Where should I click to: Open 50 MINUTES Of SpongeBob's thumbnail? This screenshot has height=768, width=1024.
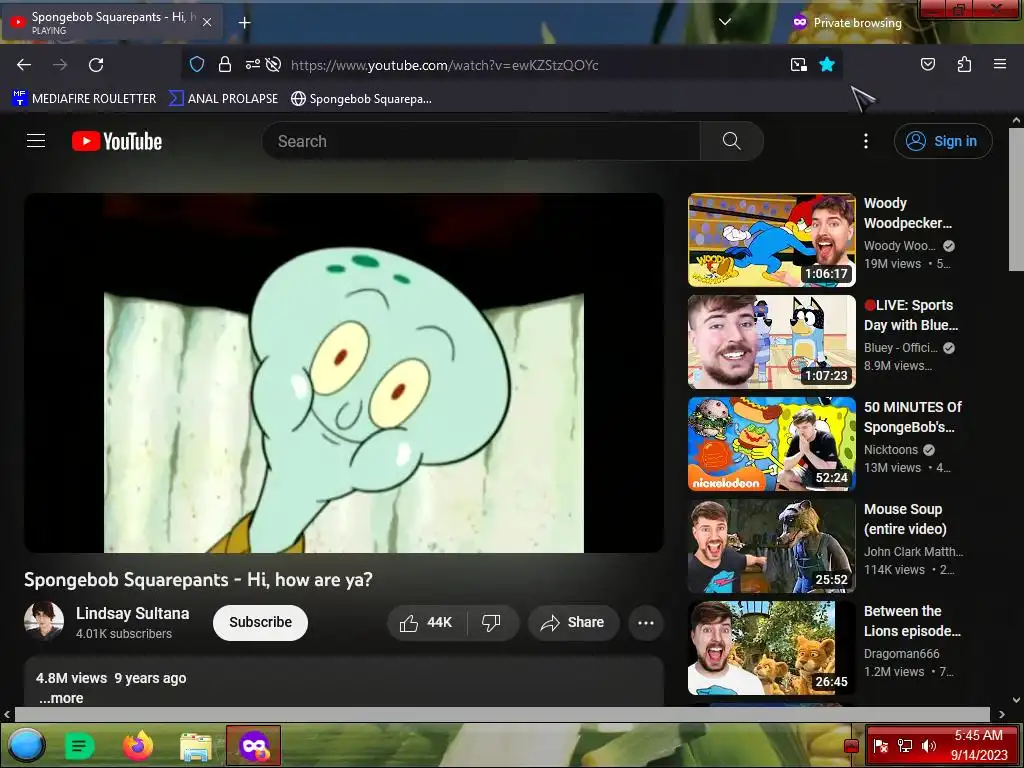pyautogui.click(x=771, y=444)
